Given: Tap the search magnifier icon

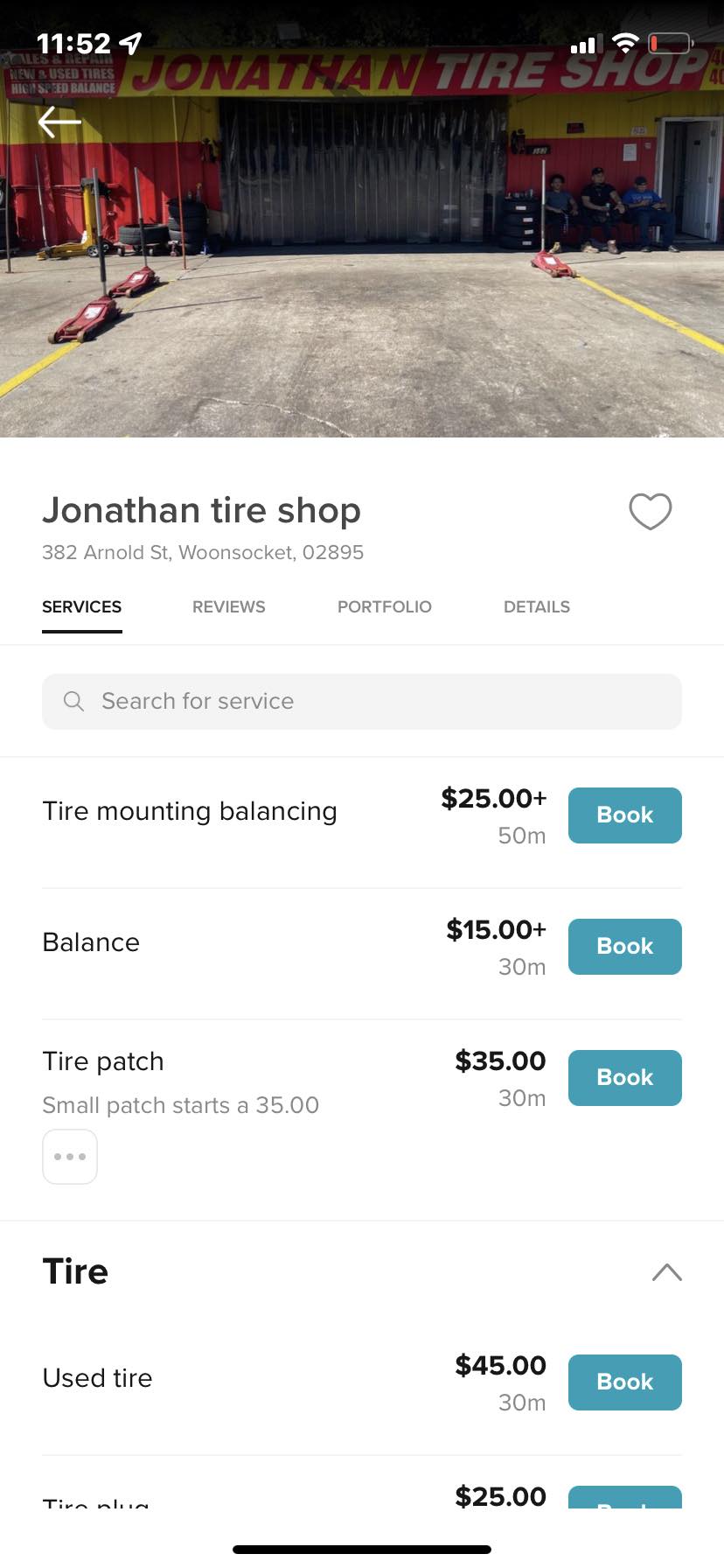Looking at the screenshot, I should [73, 701].
